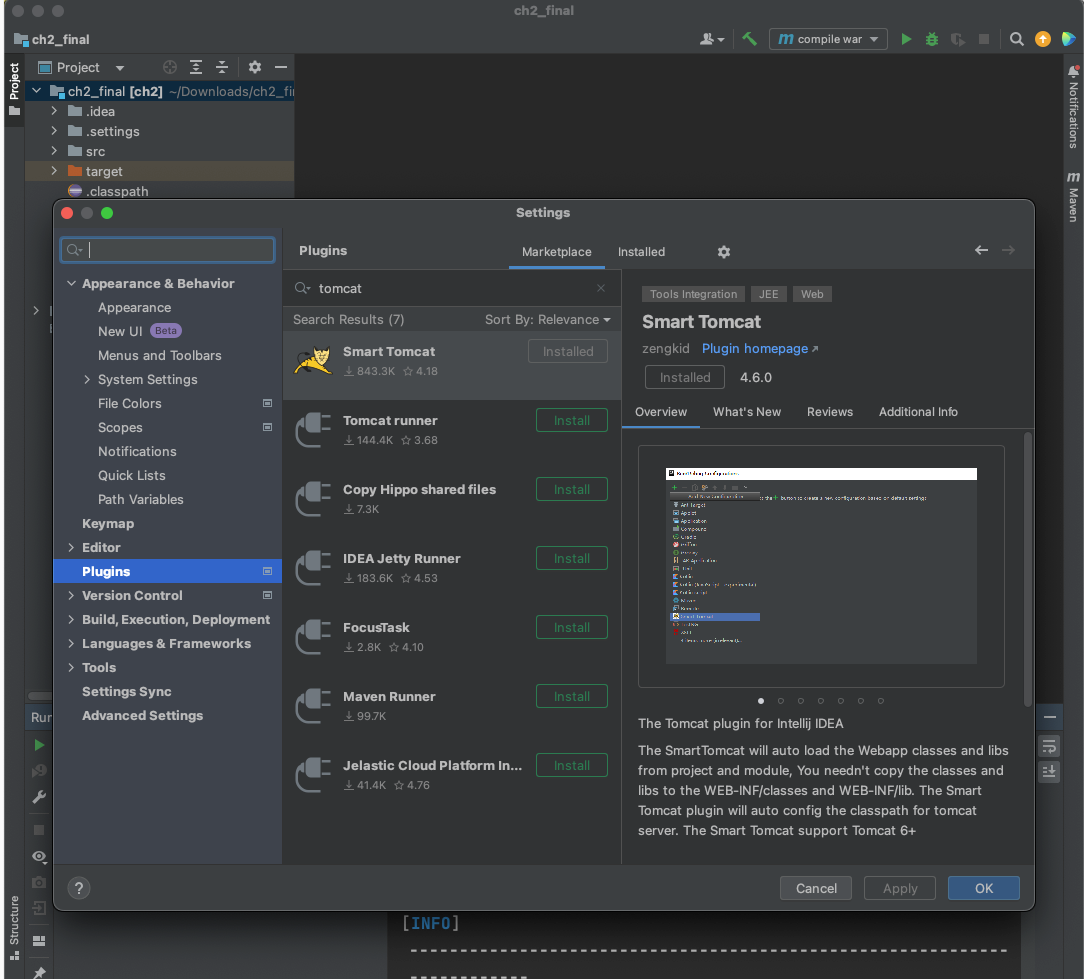
Task: Click the Back arrow in Settings dialog
Action: pos(981,250)
